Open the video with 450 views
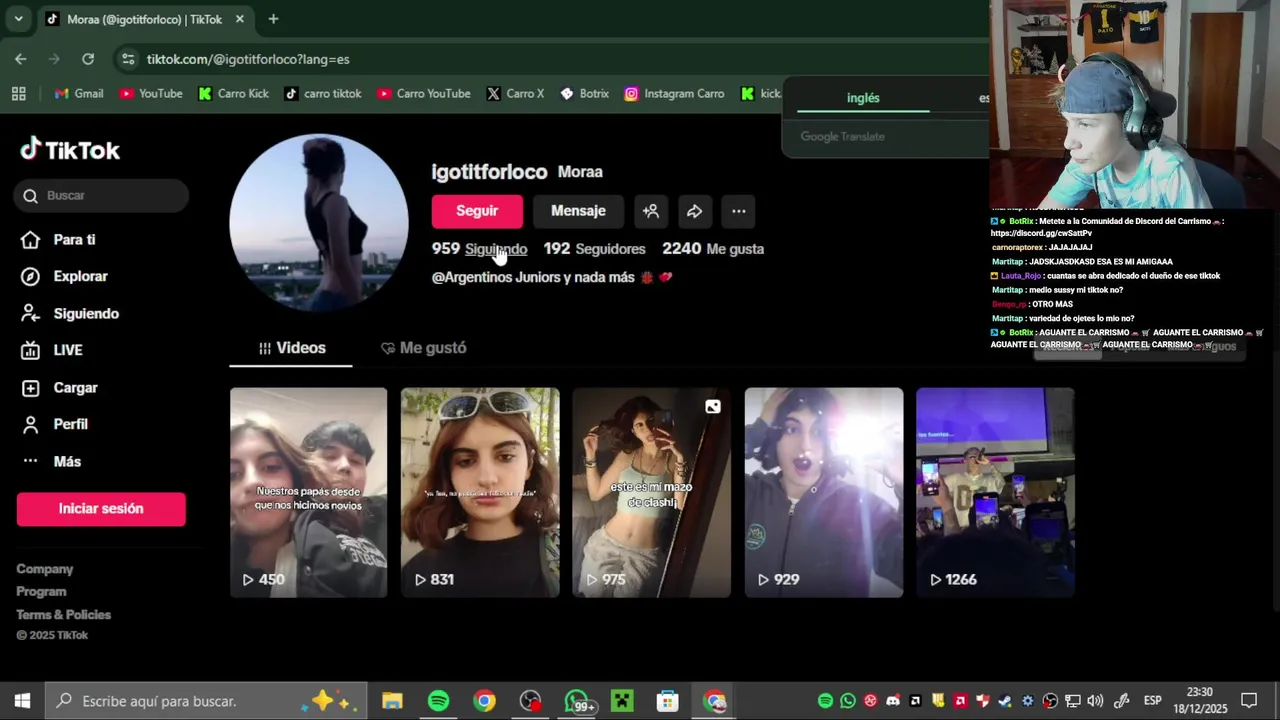The image size is (1280, 720). coord(308,493)
